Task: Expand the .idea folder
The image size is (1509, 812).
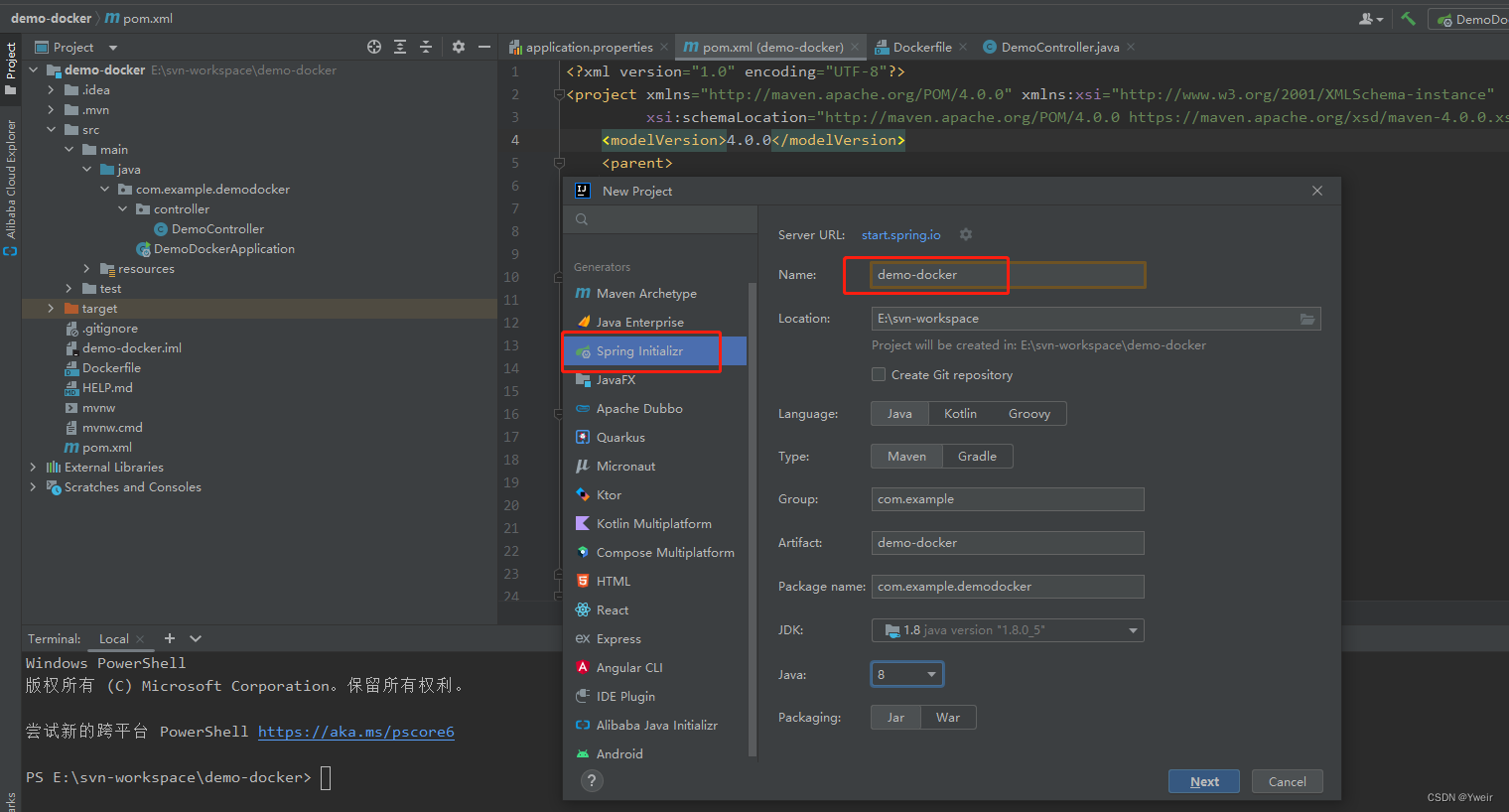Action: 52,90
